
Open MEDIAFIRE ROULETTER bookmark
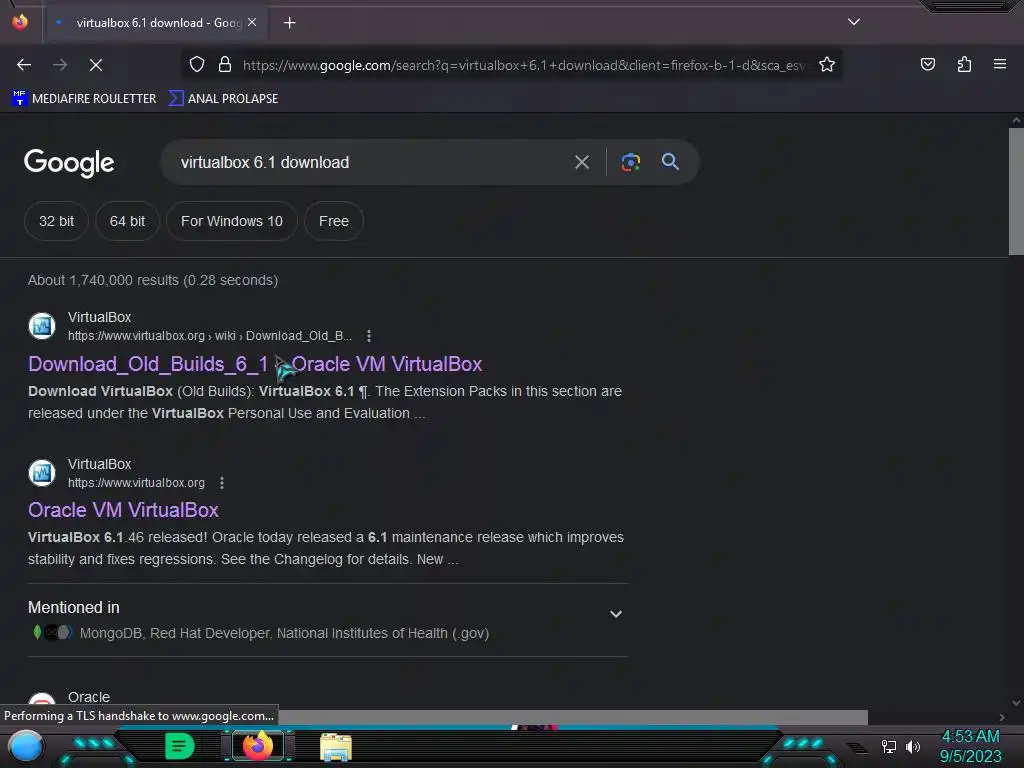click(x=84, y=99)
